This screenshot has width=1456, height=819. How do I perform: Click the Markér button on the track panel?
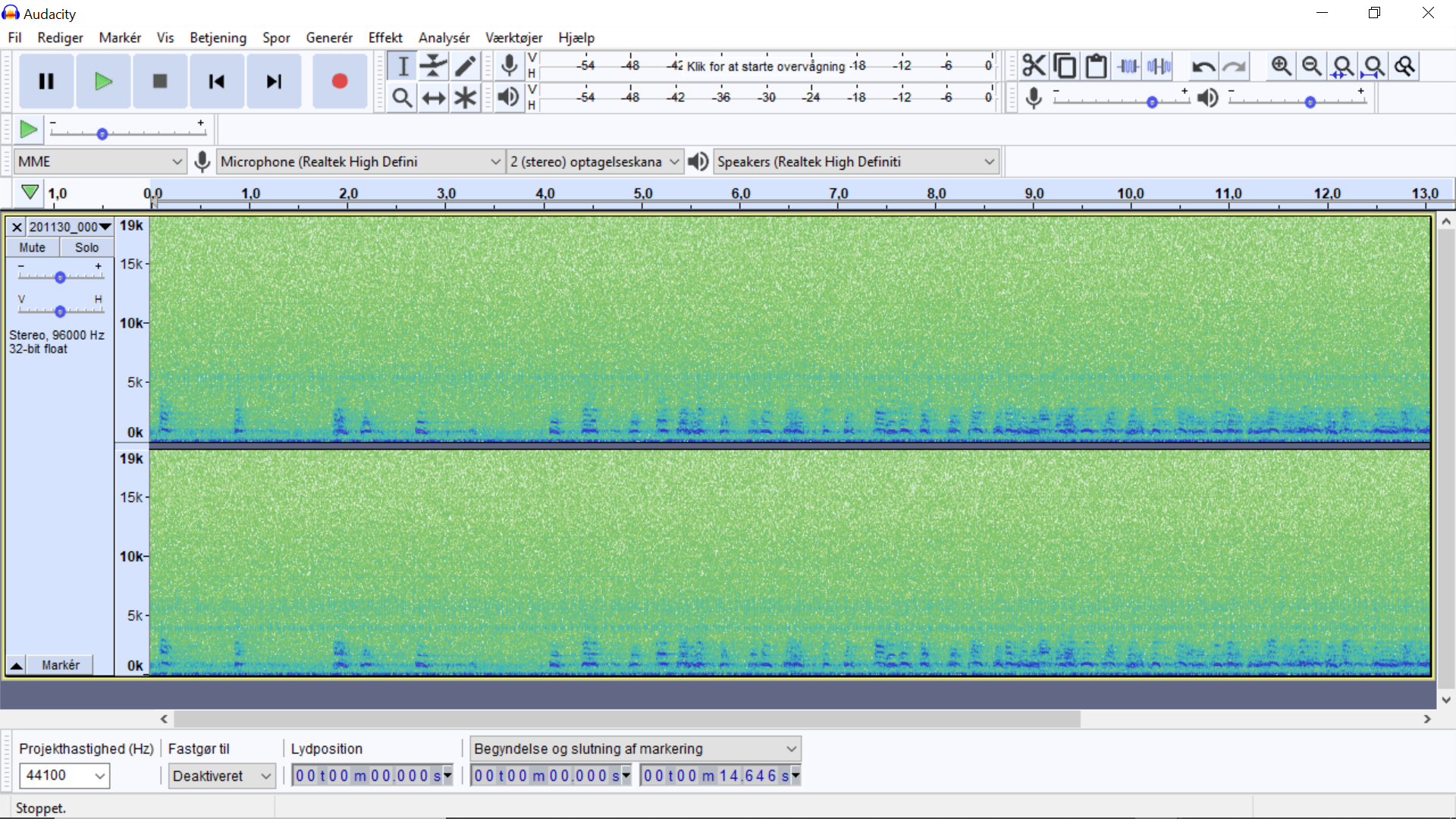pyautogui.click(x=61, y=665)
